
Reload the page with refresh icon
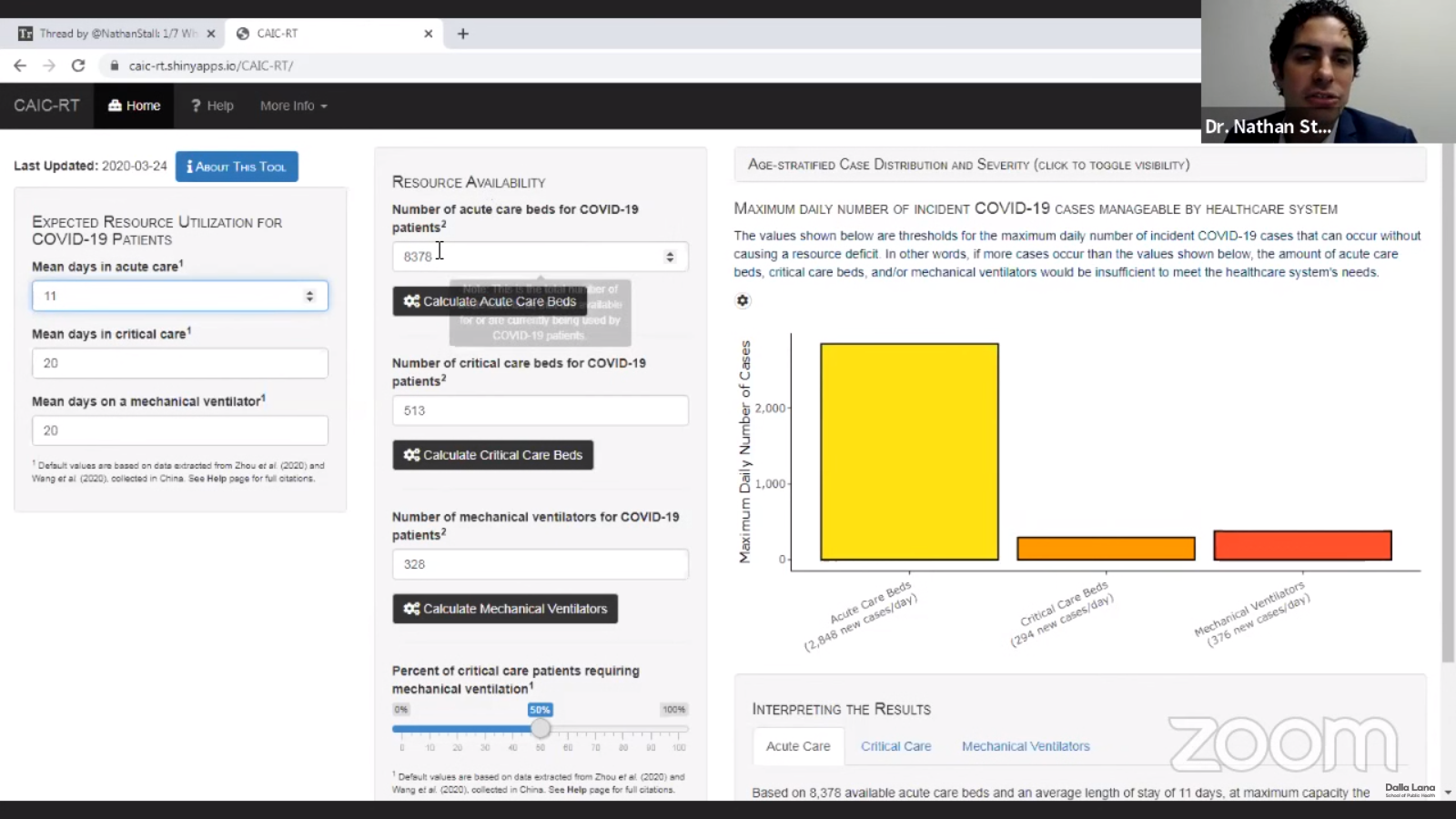(78, 66)
